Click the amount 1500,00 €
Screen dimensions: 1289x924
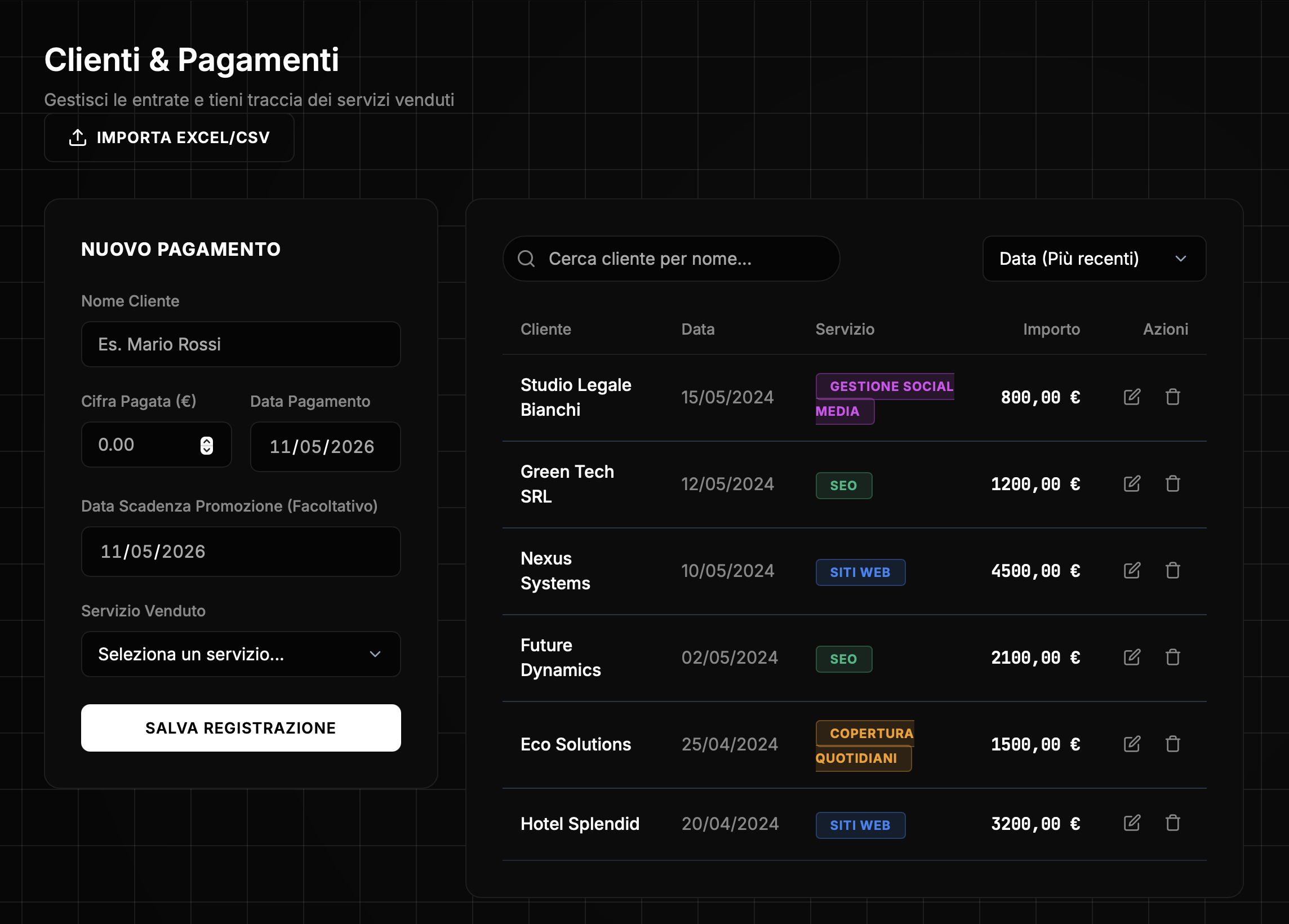click(x=1035, y=744)
